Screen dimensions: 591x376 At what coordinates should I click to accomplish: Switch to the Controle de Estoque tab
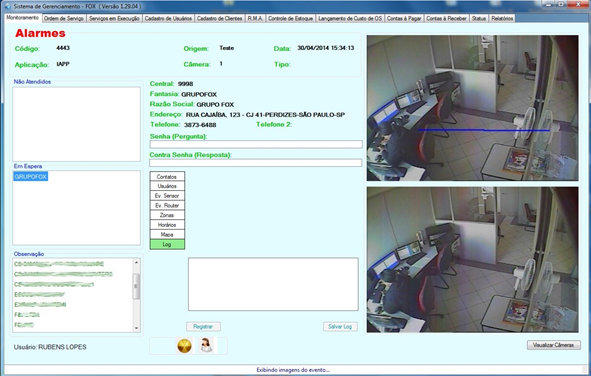[x=291, y=18]
